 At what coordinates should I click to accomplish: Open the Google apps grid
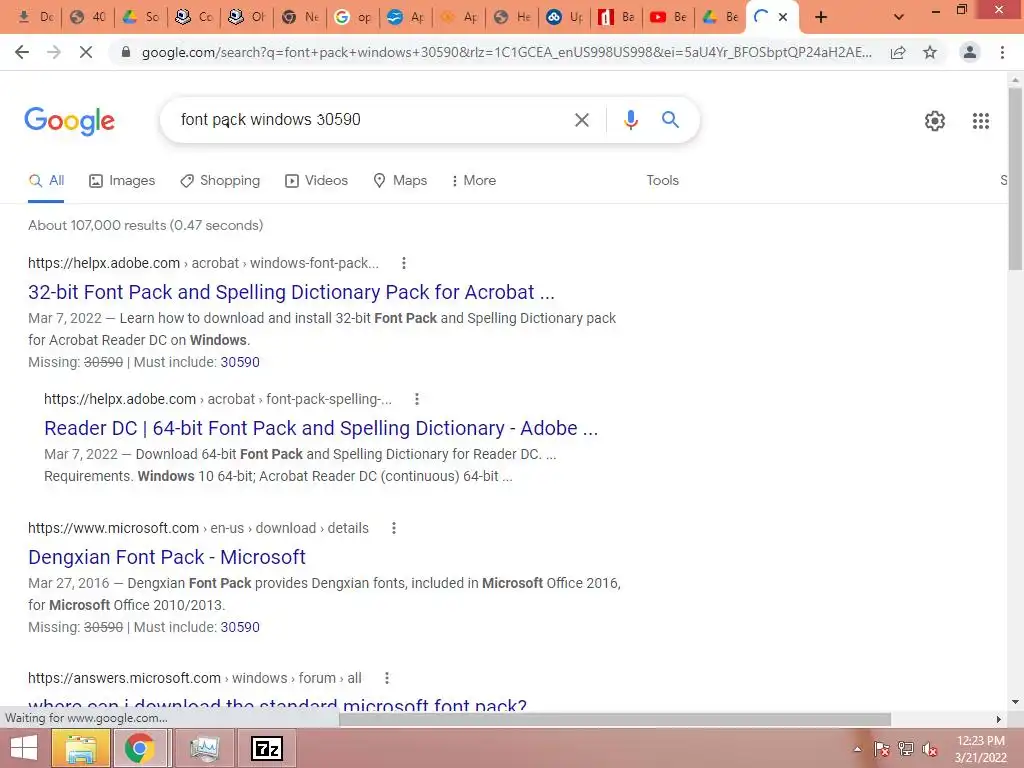point(981,121)
